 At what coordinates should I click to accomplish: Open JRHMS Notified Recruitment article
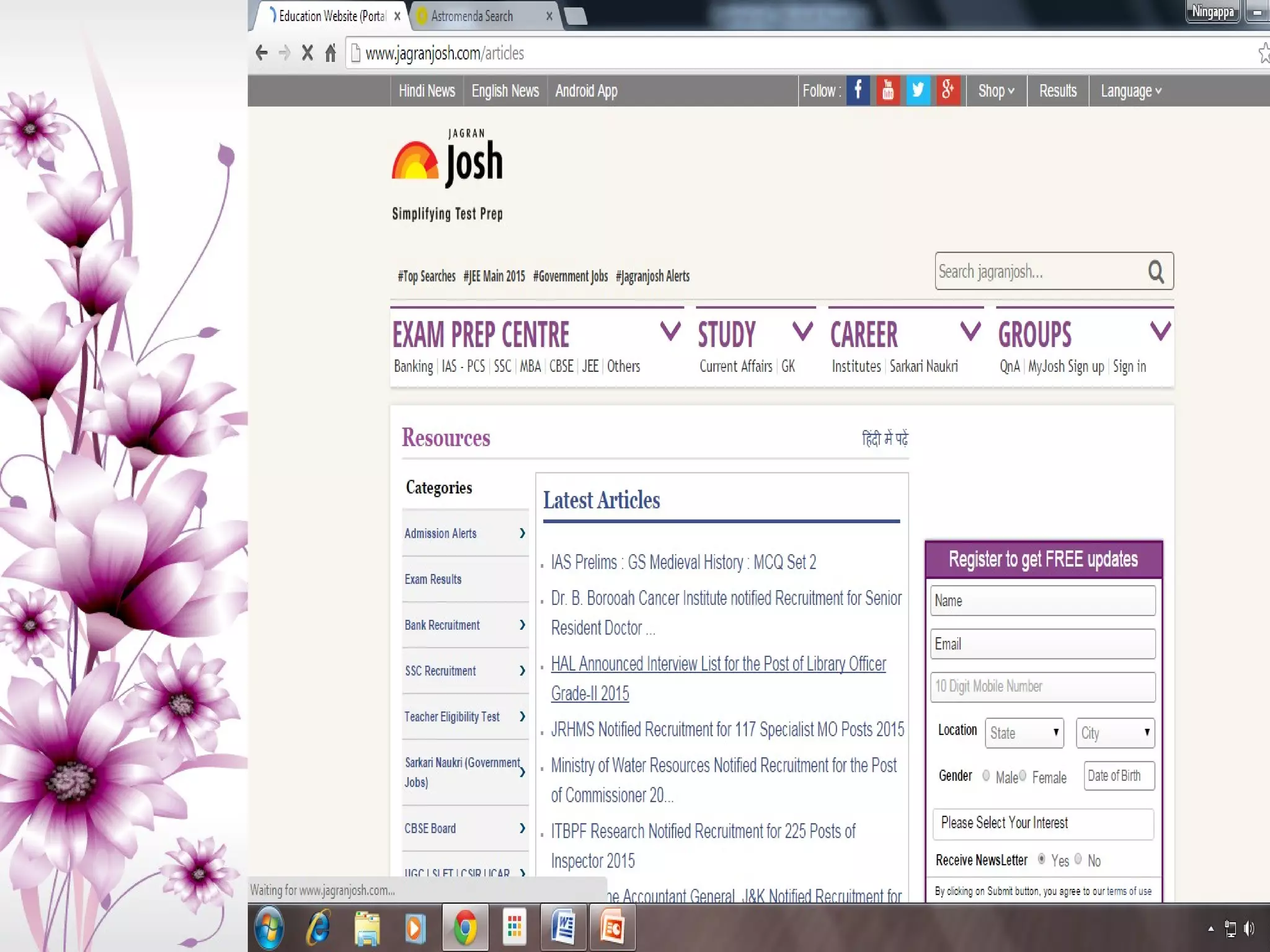tap(727, 729)
